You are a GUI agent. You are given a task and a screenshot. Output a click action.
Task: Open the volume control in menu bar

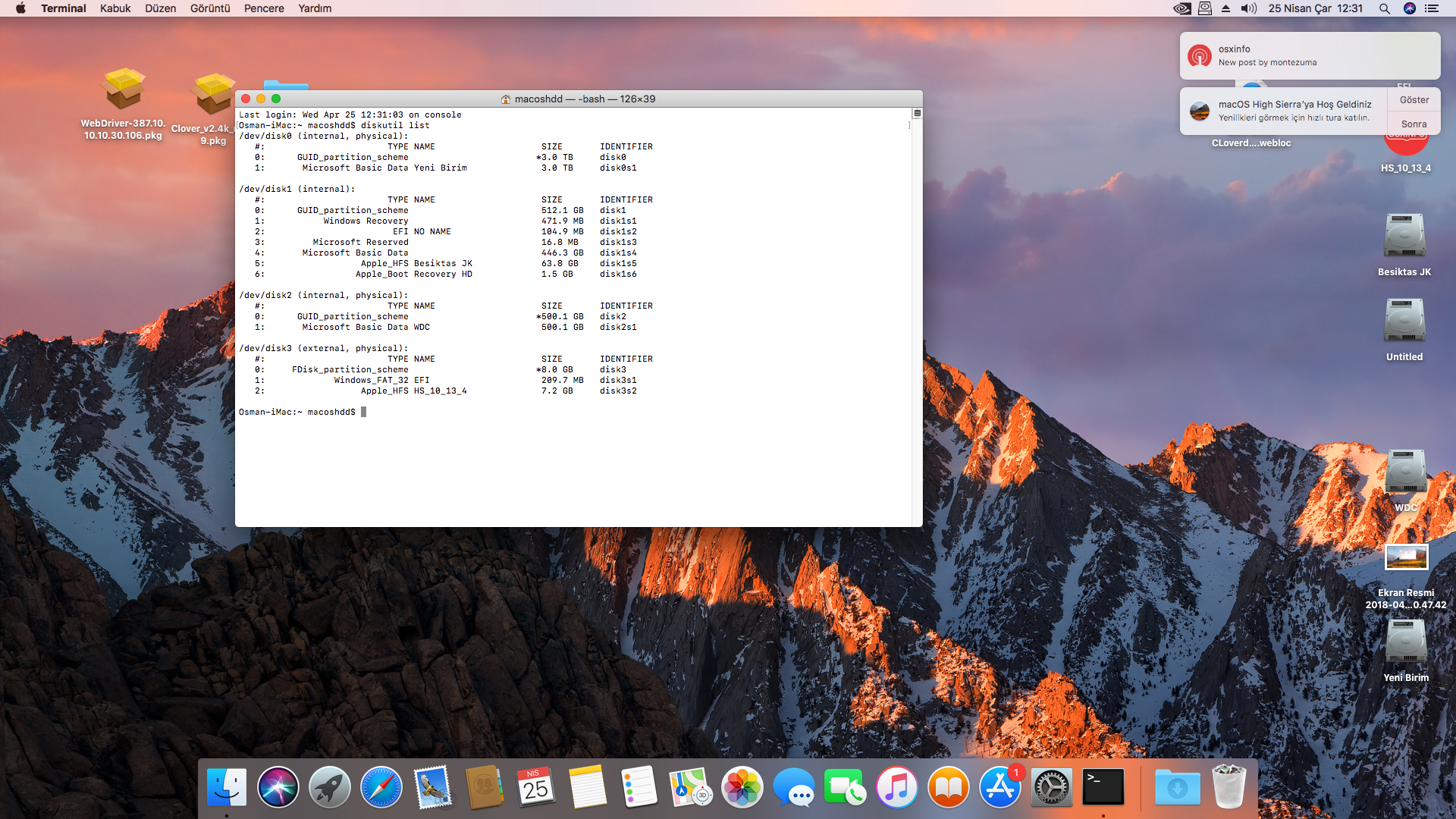pyautogui.click(x=1248, y=8)
